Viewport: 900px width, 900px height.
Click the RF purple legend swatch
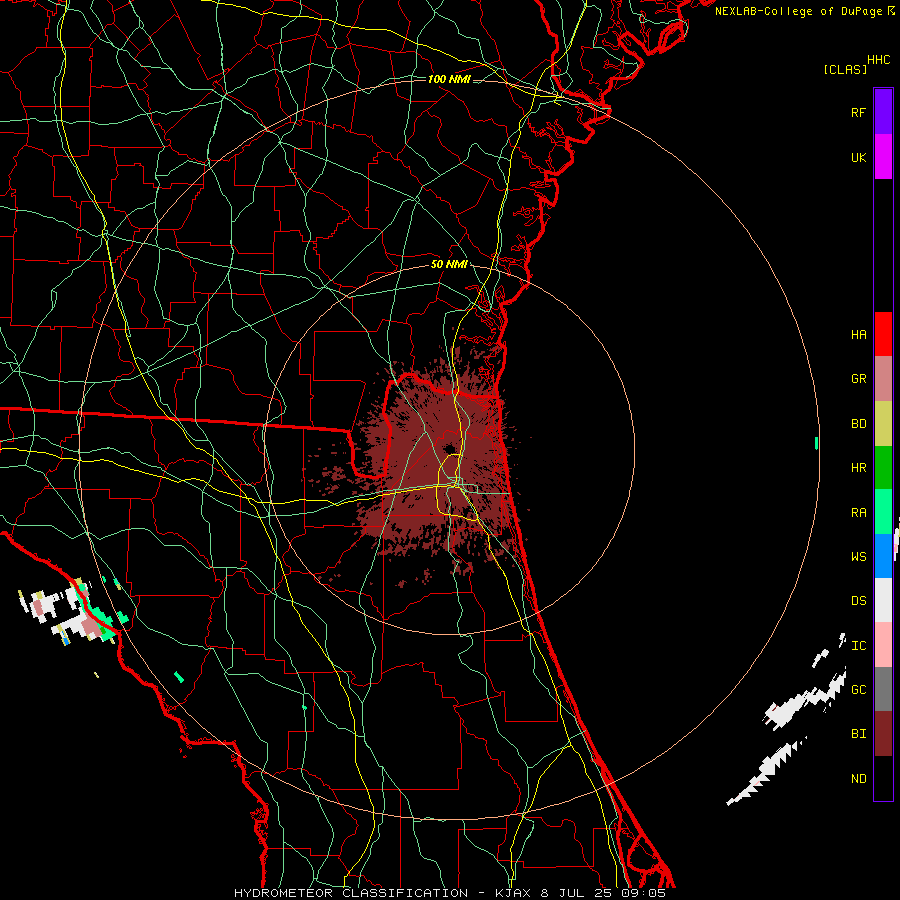tap(883, 112)
